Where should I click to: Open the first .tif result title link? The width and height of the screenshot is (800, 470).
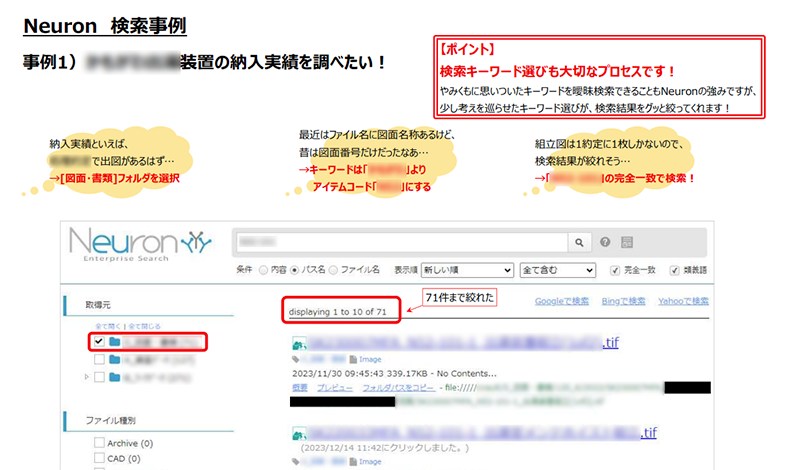point(463,343)
